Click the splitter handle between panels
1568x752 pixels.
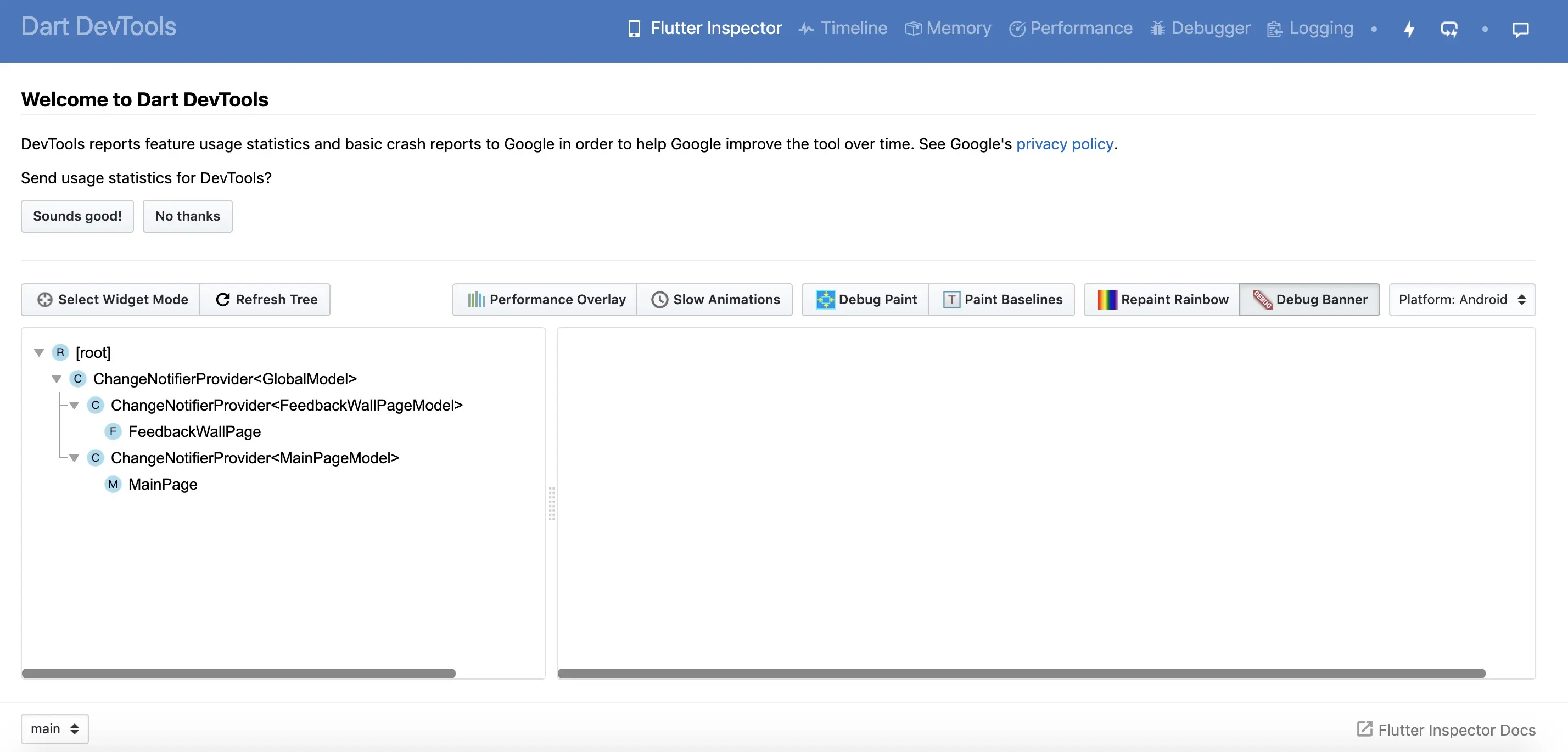tap(551, 503)
